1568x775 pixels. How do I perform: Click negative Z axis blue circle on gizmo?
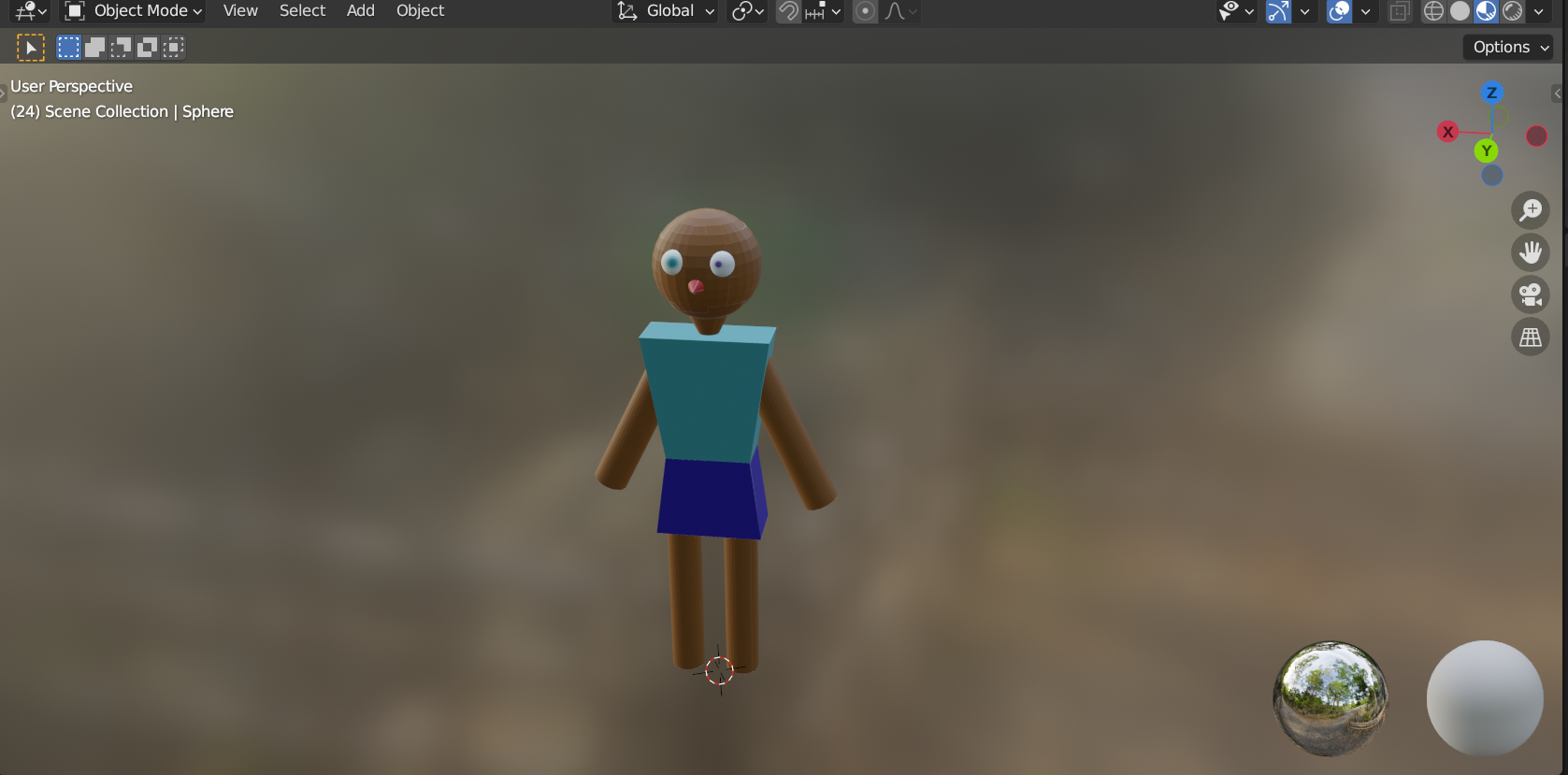point(1491,175)
